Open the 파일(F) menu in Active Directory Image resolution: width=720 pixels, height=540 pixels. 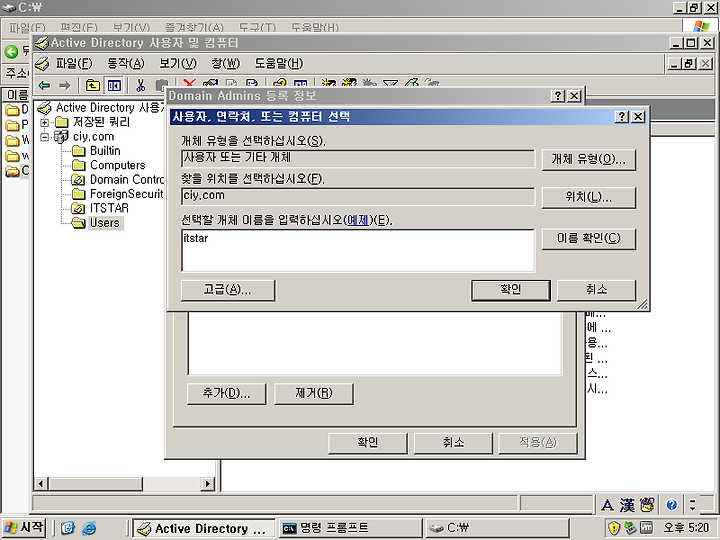click(74, 63)
